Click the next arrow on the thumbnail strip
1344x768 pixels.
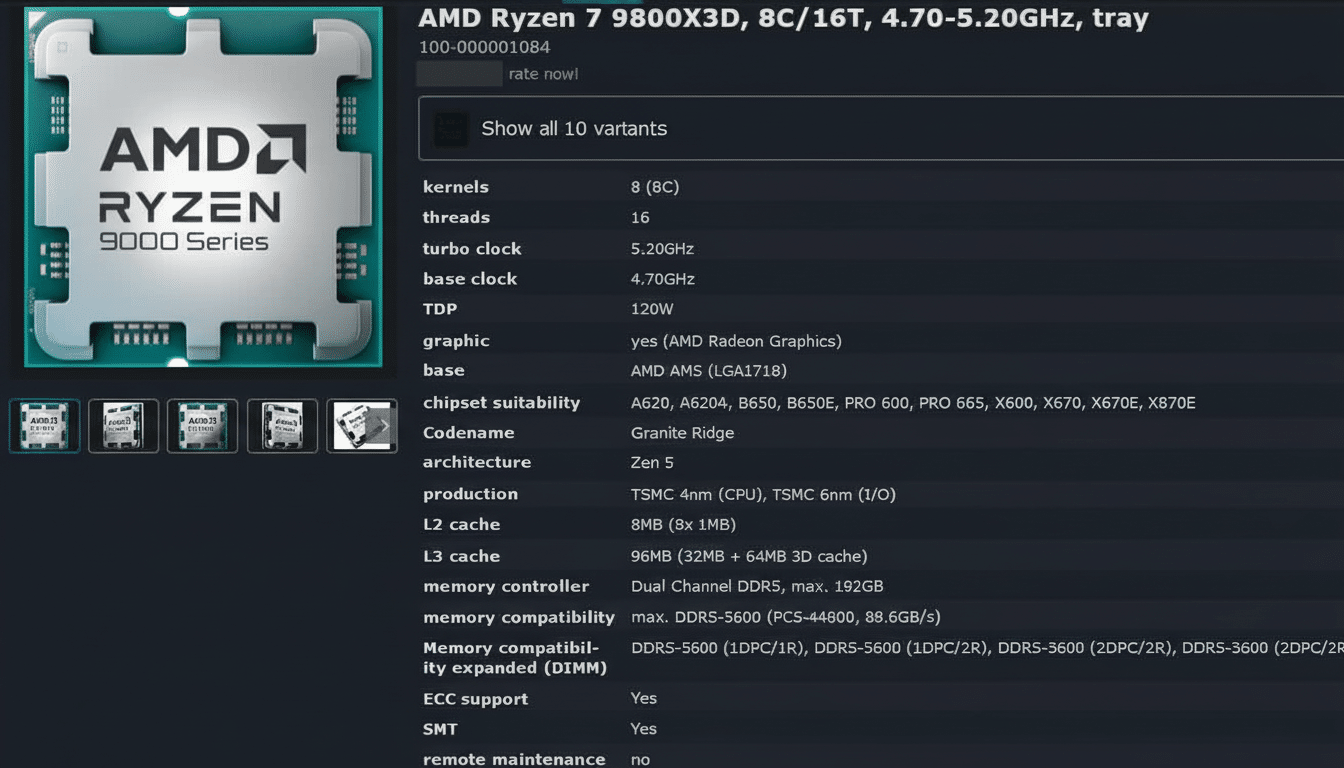(x=383, y=425)
